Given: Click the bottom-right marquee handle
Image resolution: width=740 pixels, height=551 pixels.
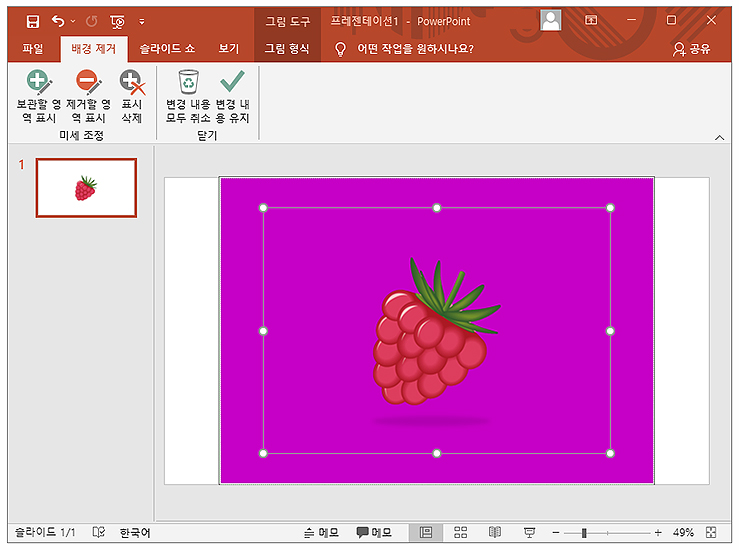Looking at the screenshot, I should click(x=610, y=453).
